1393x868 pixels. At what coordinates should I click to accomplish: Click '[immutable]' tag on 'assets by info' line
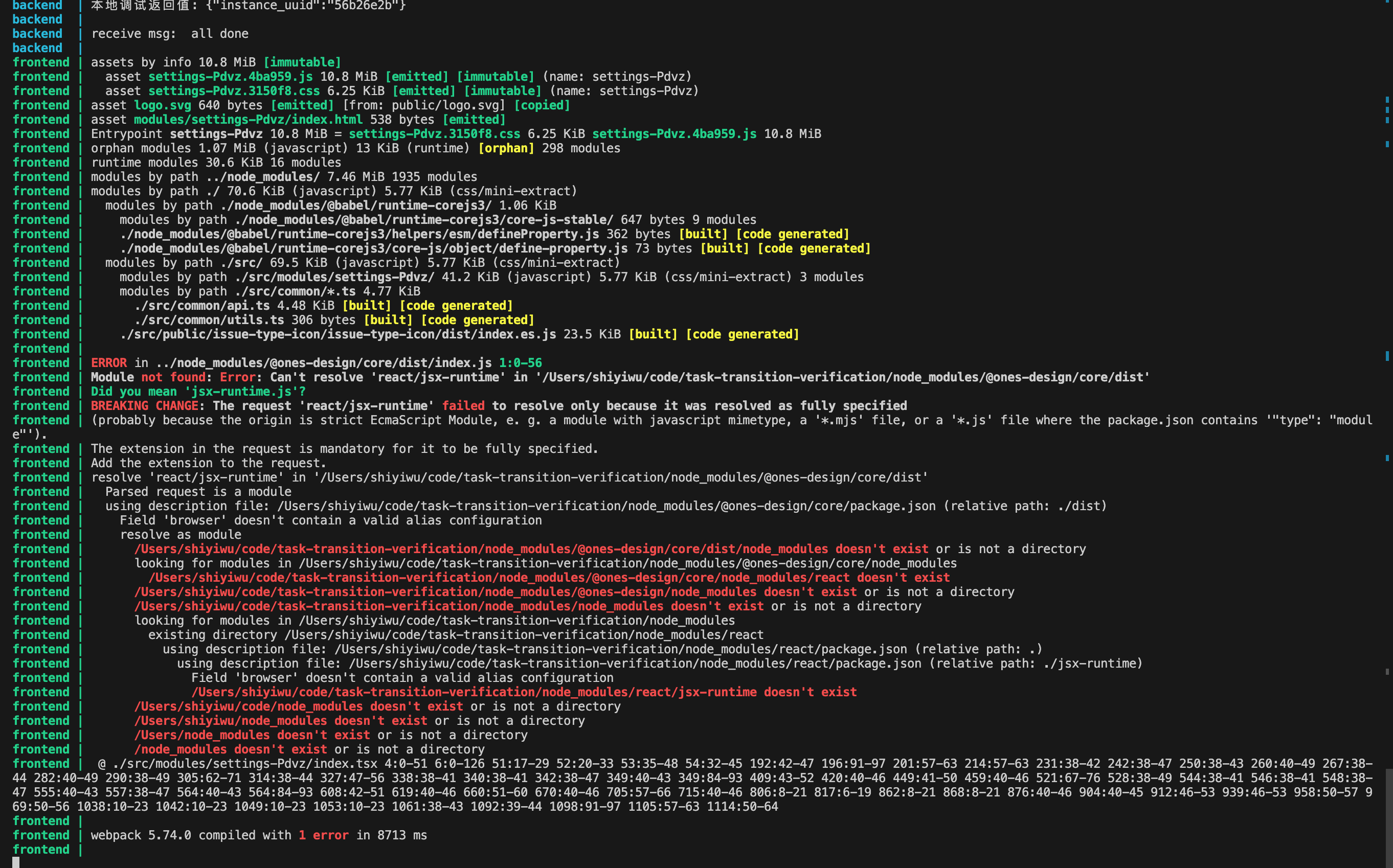click(302, 62)
